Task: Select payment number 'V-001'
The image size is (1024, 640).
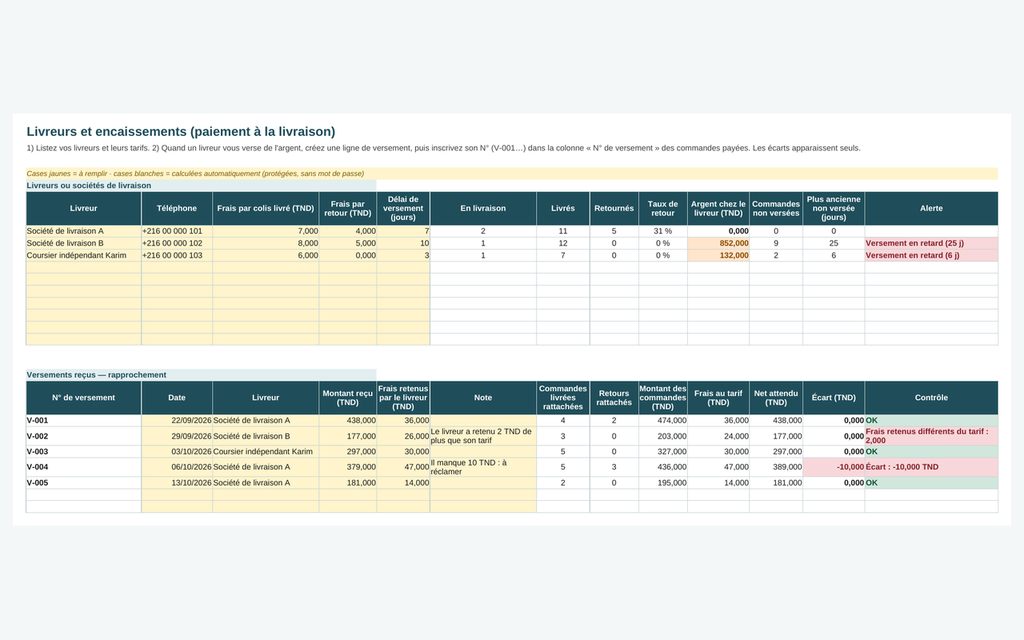Action: click(x=84, y=421)
